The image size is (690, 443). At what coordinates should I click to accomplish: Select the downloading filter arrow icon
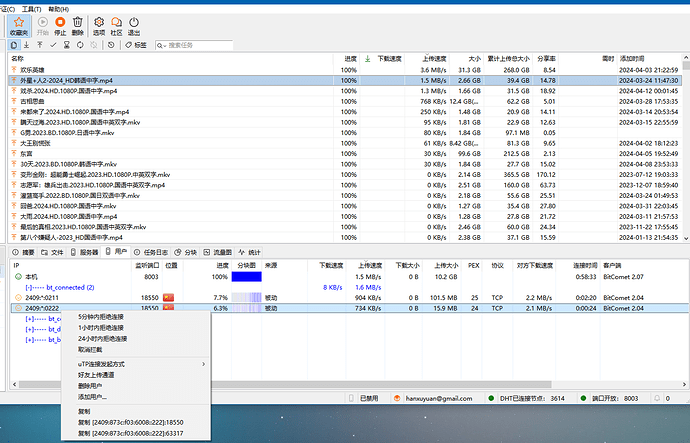(x=27, y=45)
